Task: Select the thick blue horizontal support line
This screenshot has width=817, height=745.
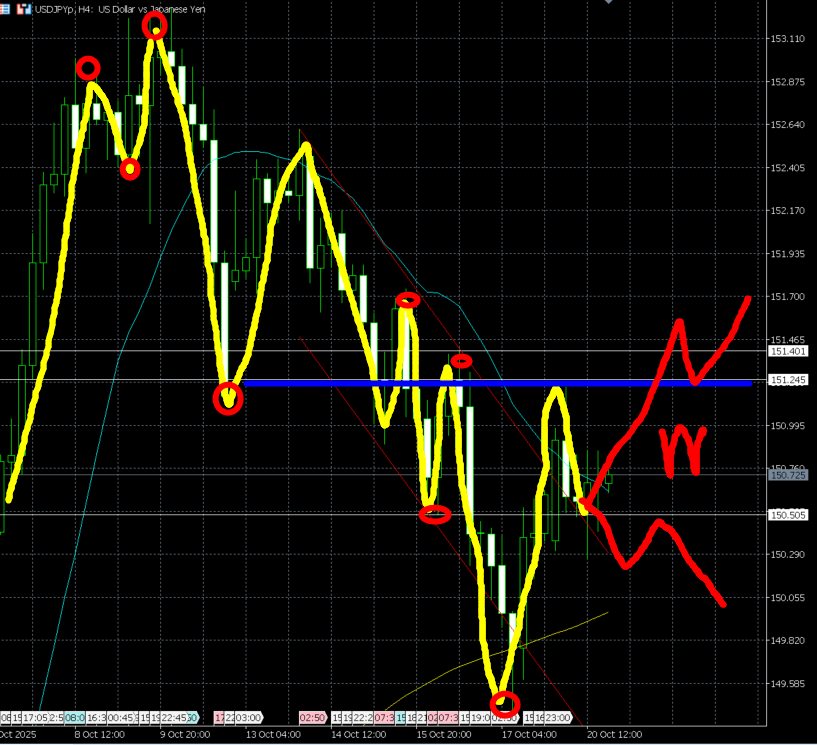Action: [x=500, y=382]
